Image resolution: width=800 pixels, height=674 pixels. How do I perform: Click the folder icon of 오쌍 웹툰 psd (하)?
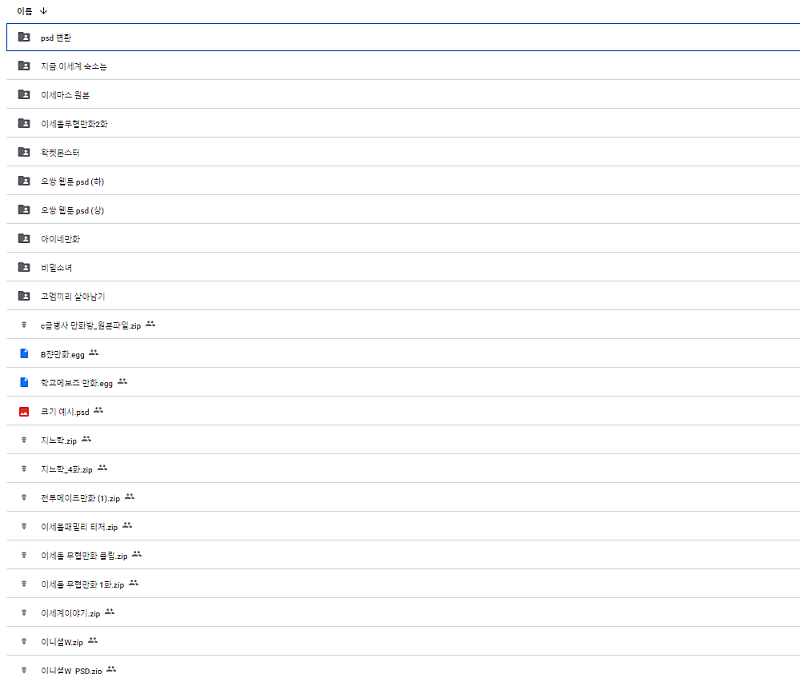click(x=24, y=181)
